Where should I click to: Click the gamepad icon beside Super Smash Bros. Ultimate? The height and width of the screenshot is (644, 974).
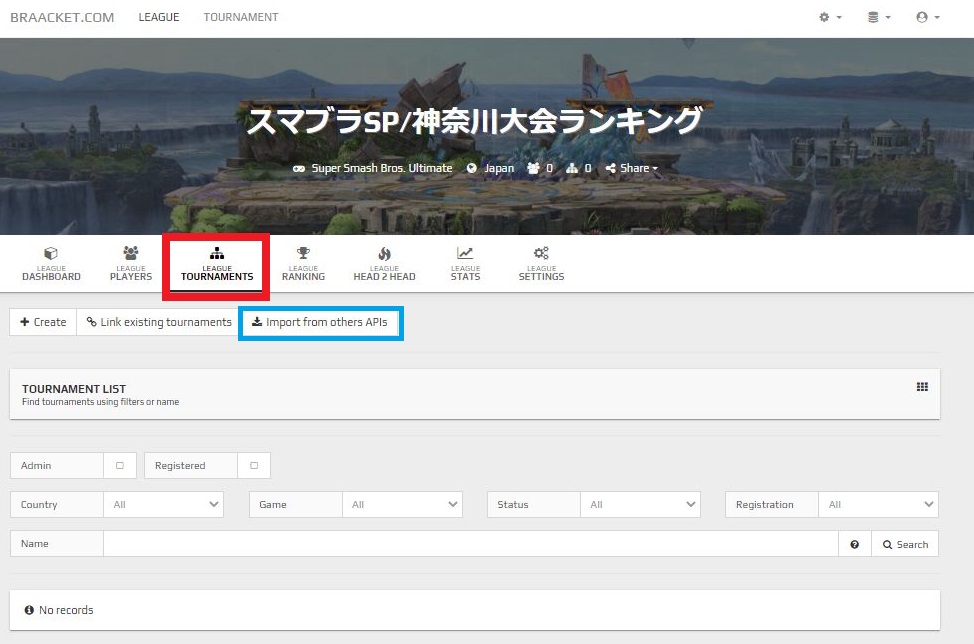click(299, 168)
